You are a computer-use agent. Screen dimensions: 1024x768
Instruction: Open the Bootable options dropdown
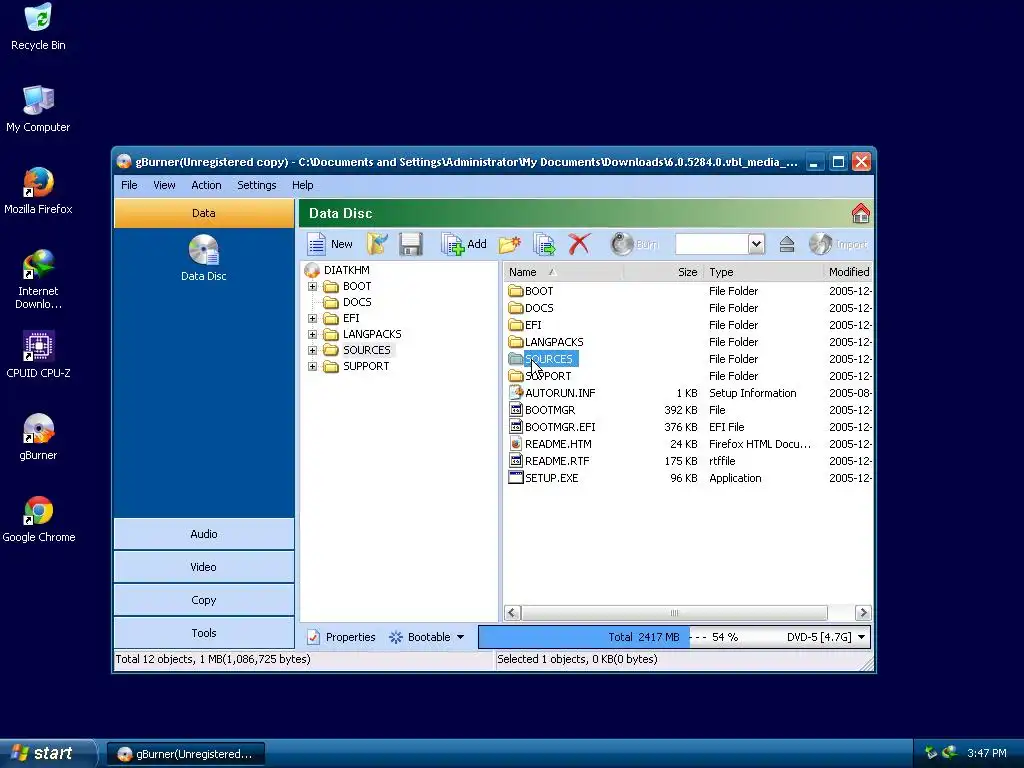[426, 637]
